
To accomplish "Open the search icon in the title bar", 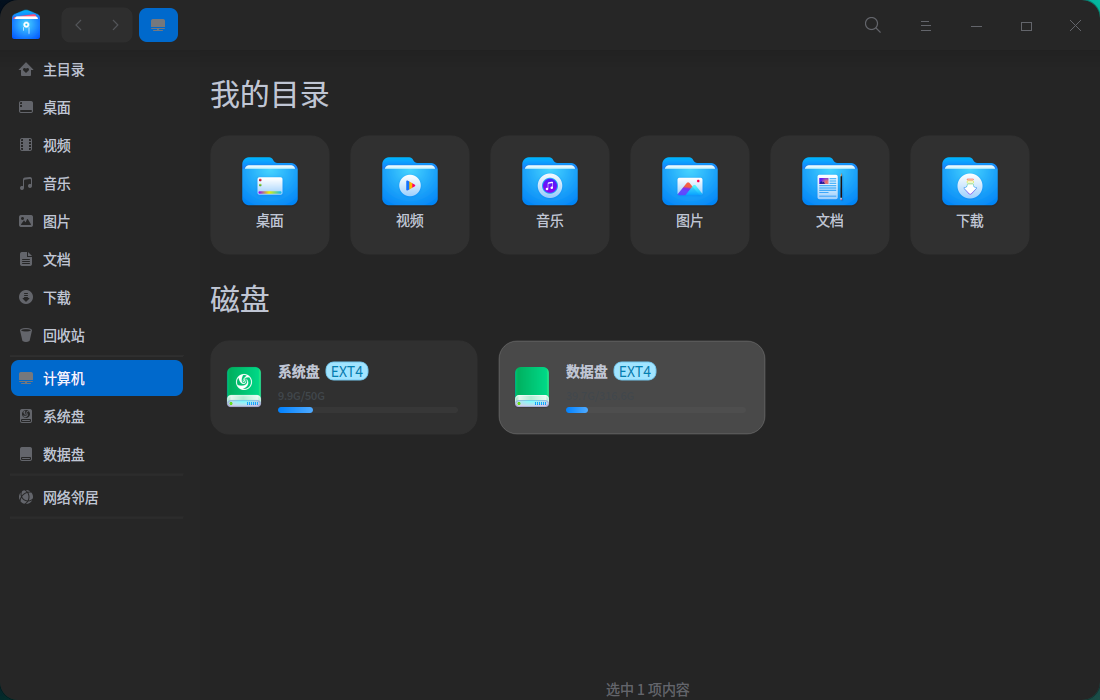I will pyautogui.click(x=872, y=25).
